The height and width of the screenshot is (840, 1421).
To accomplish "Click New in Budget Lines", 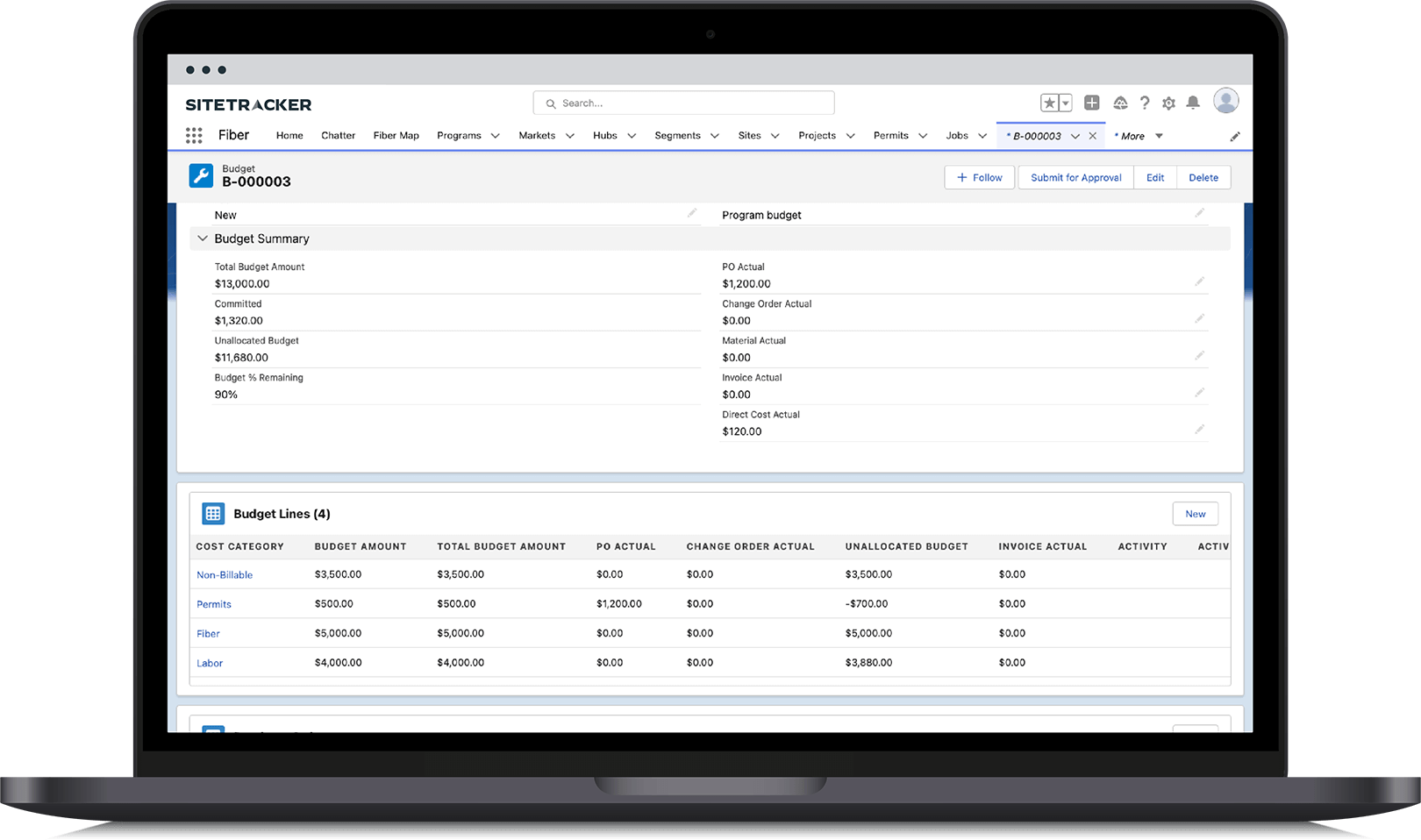I will (x=1196, y=514).
